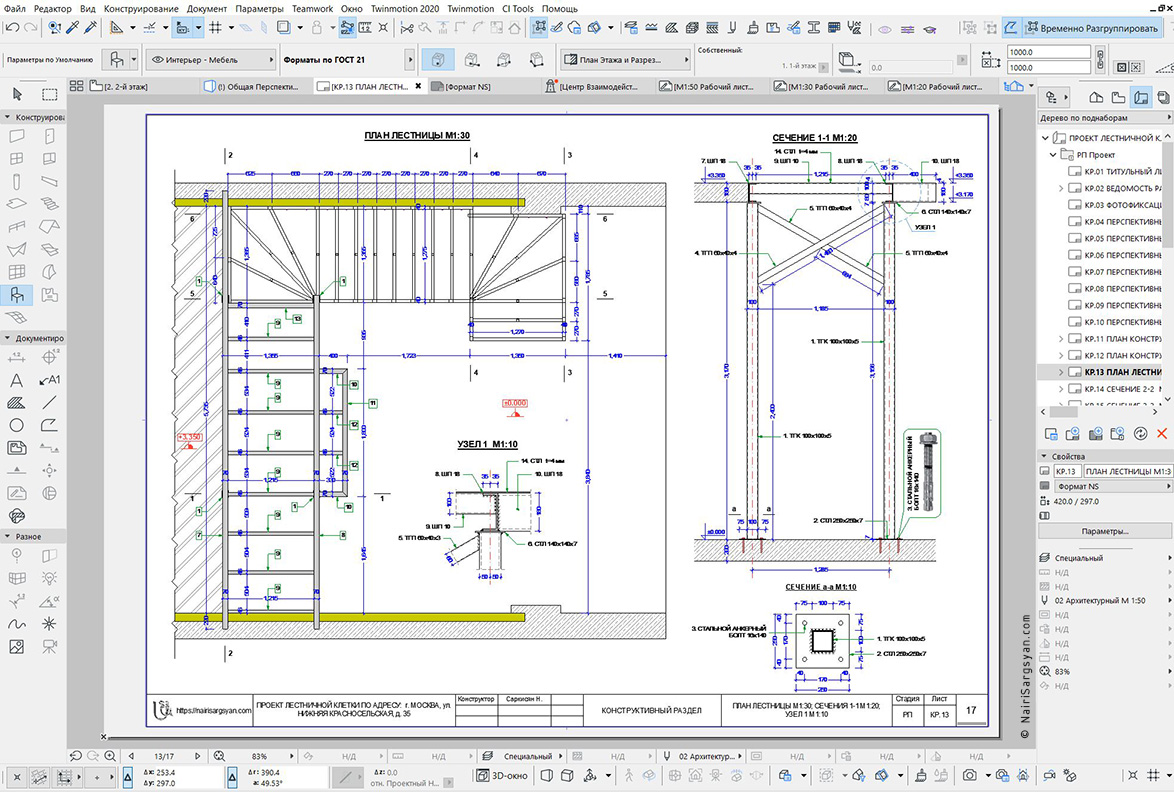Viewport: 1174px width, 792px height.
Task: Collapse the Разное toolbox section
Action: click(x=7, y=537)
